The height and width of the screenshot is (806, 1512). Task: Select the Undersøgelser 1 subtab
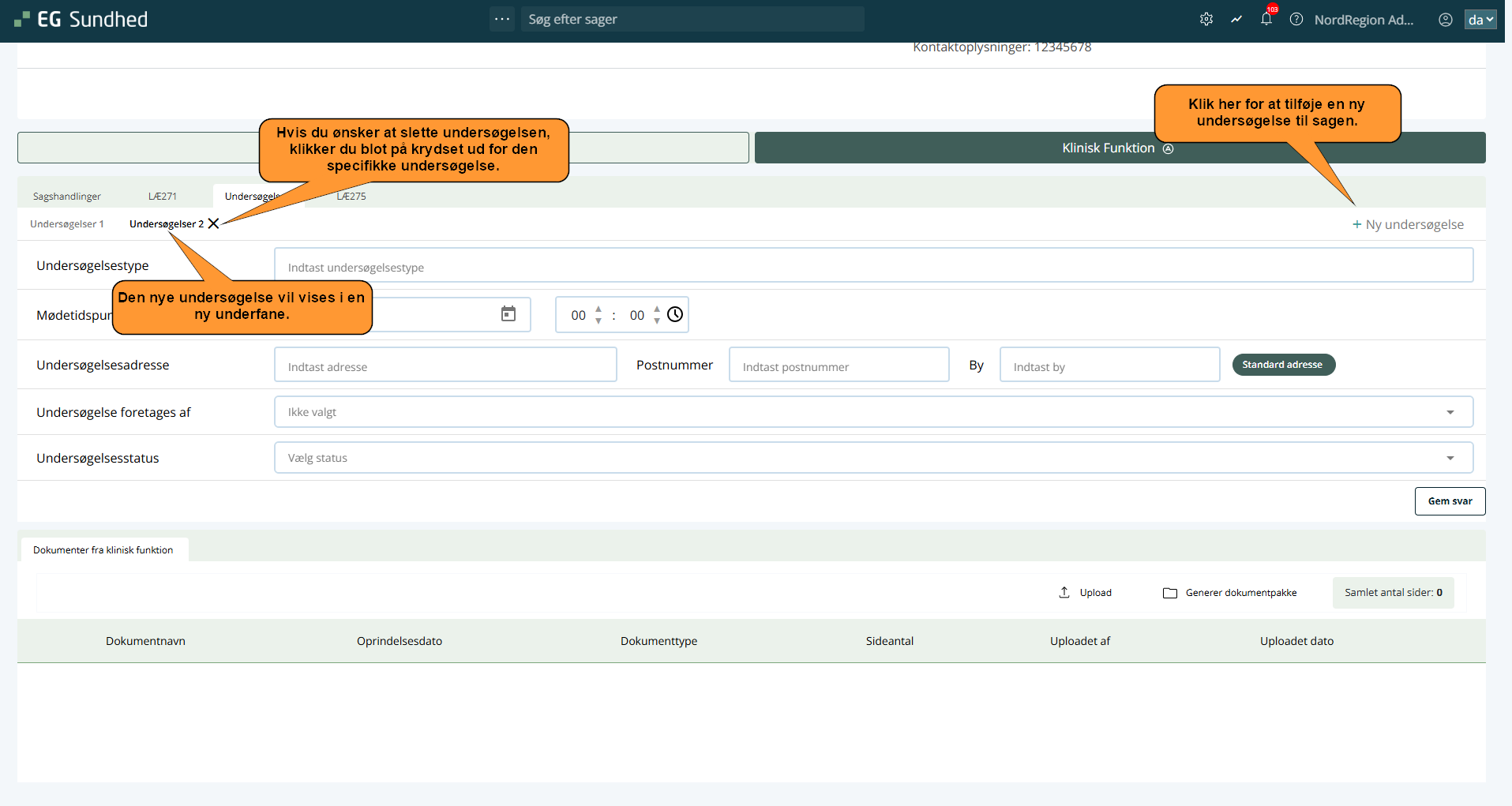pyautogui.click(x=67, y=224)
